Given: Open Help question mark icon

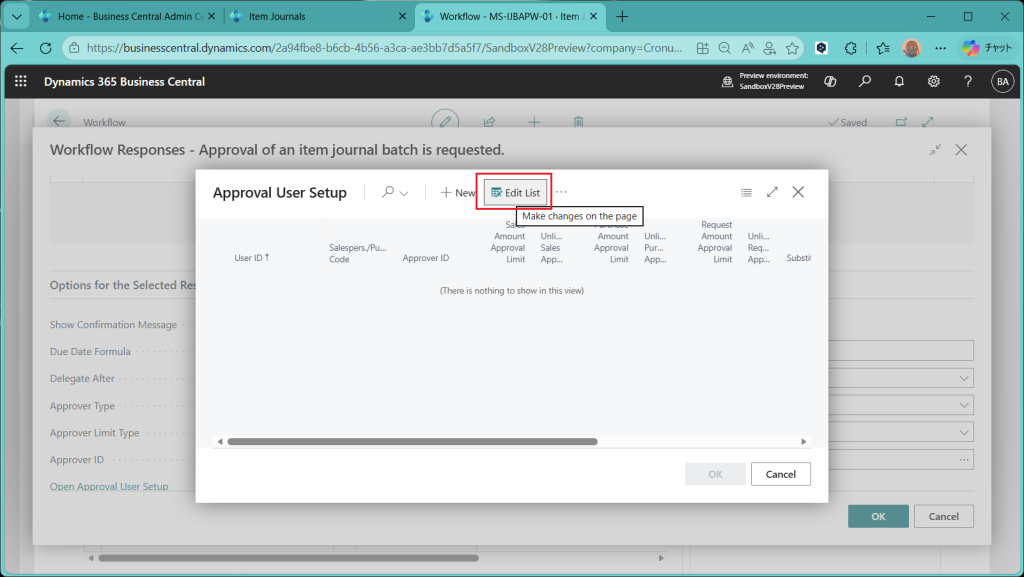Looking at the screenshot, I should [967, 82].
